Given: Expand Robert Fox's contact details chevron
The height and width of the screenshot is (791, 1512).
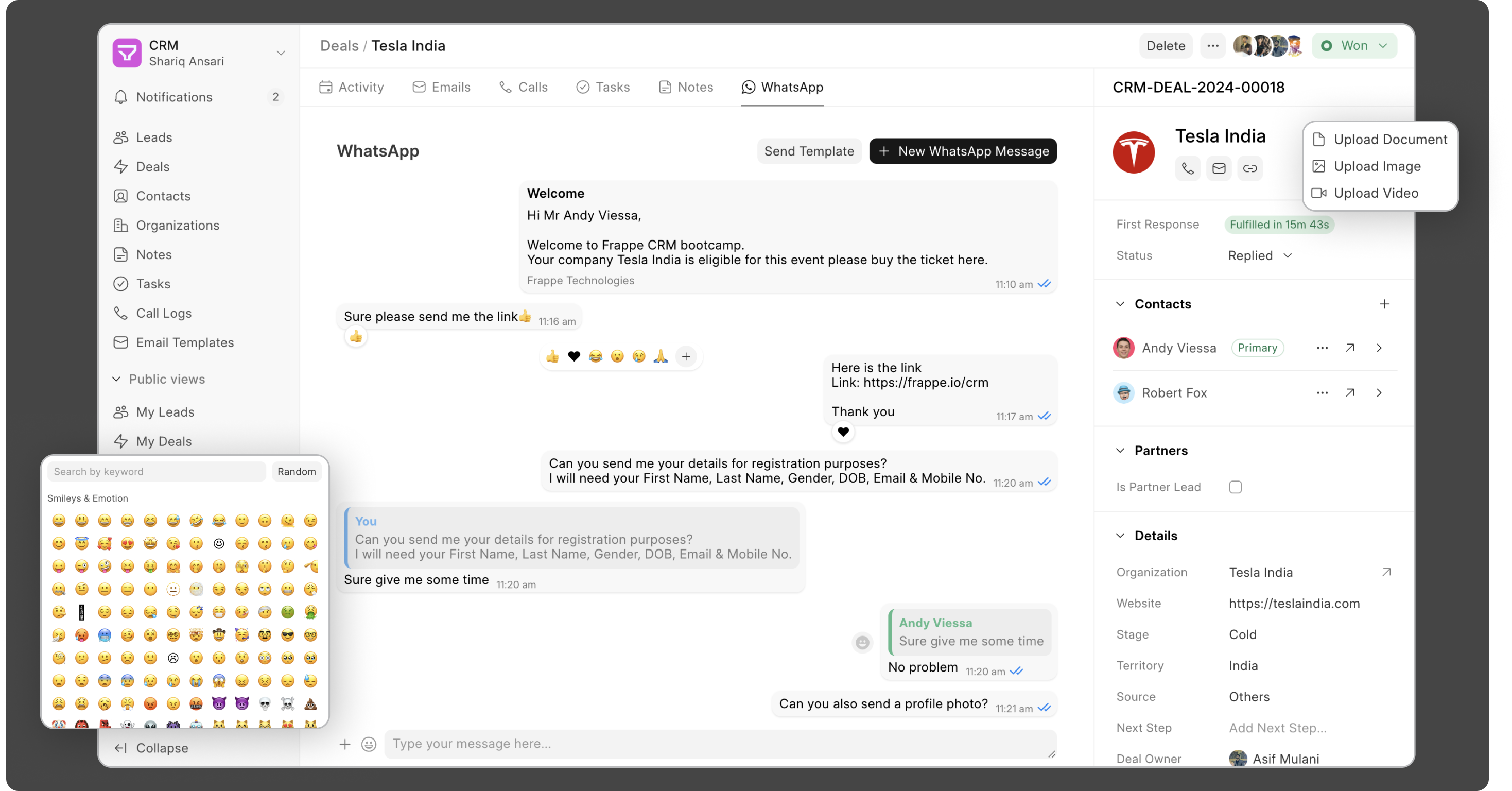Looking at the screenshot, I should pyautogui.click(x=1379, y=392).
